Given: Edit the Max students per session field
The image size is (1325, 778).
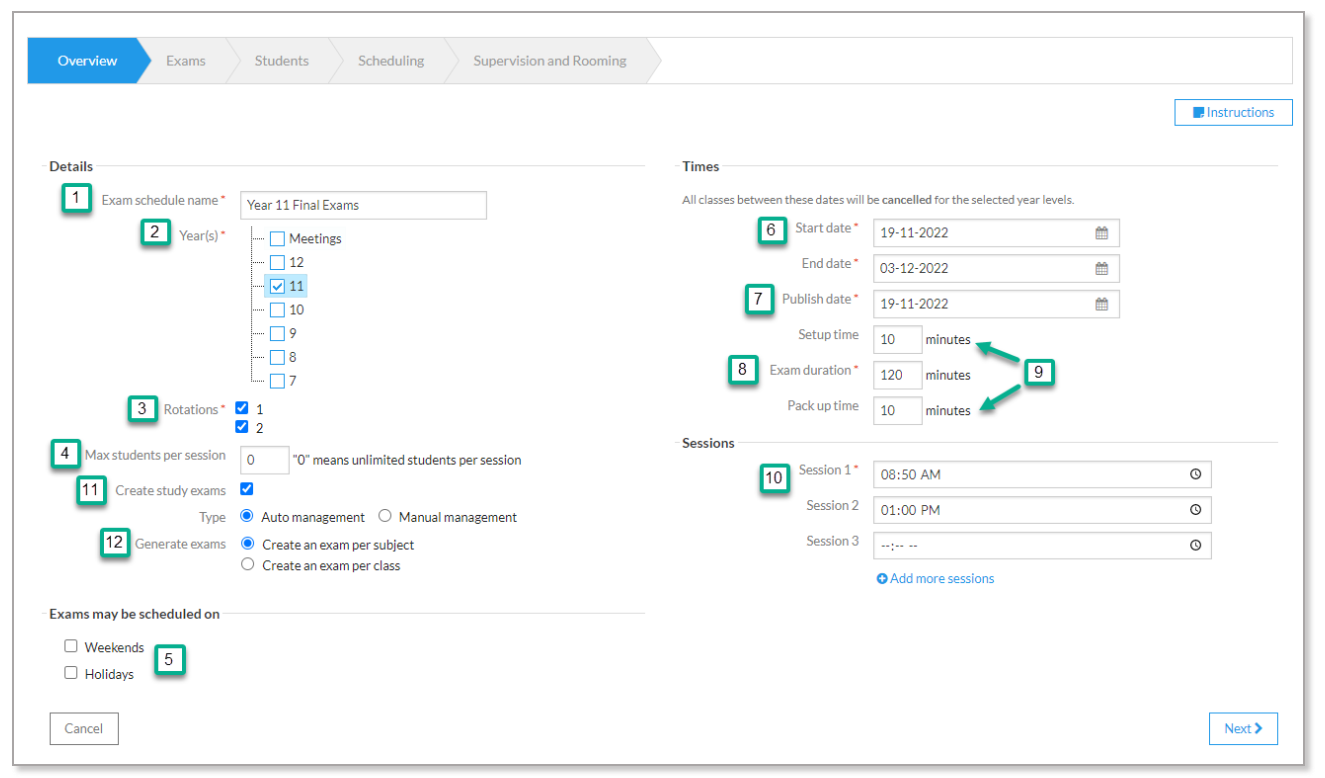Looking at the screenshot, I should (265, 460).
